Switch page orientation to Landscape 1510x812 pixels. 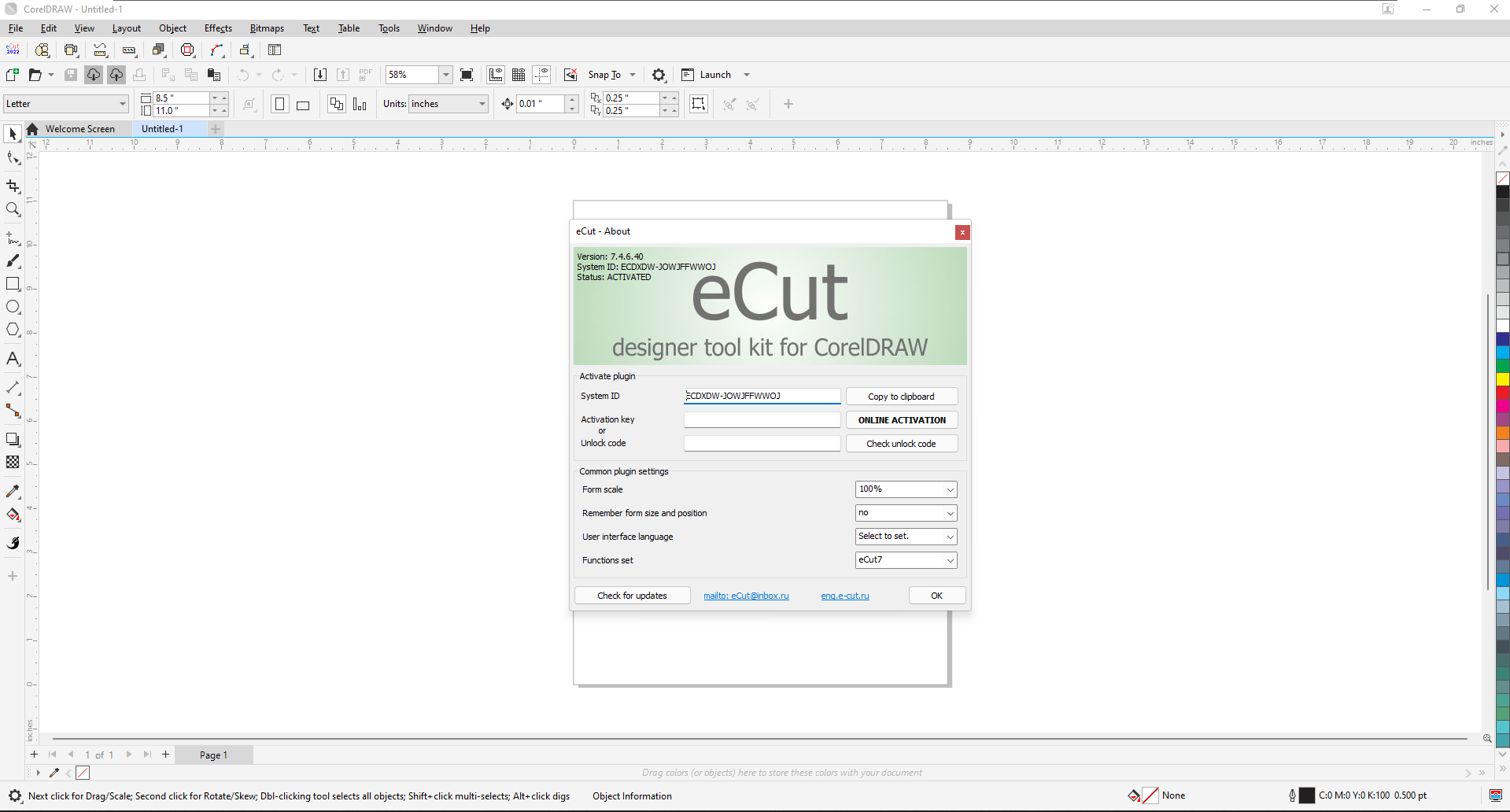click(x=303, y=104)
